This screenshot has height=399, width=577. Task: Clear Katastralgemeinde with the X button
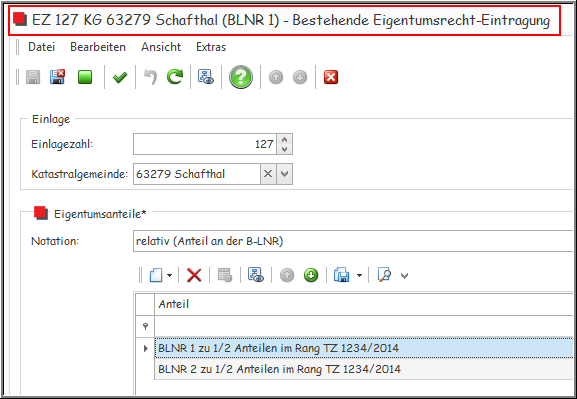pos(268,174)
